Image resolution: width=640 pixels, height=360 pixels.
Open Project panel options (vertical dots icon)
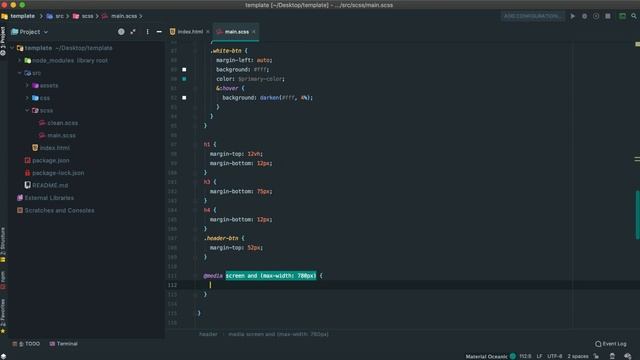[147, 31]
